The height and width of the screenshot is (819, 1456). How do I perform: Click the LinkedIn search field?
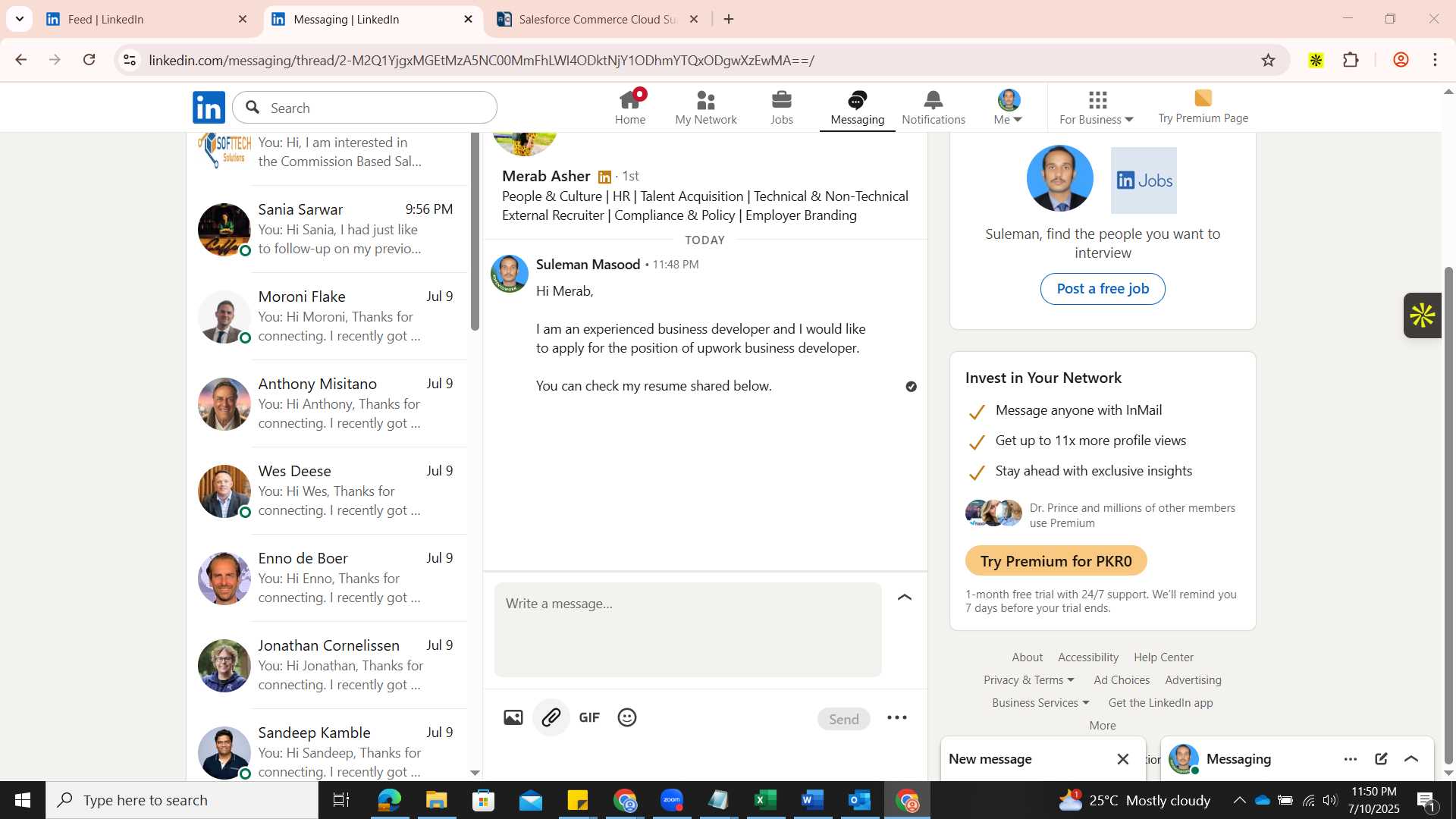coord(365,108)
